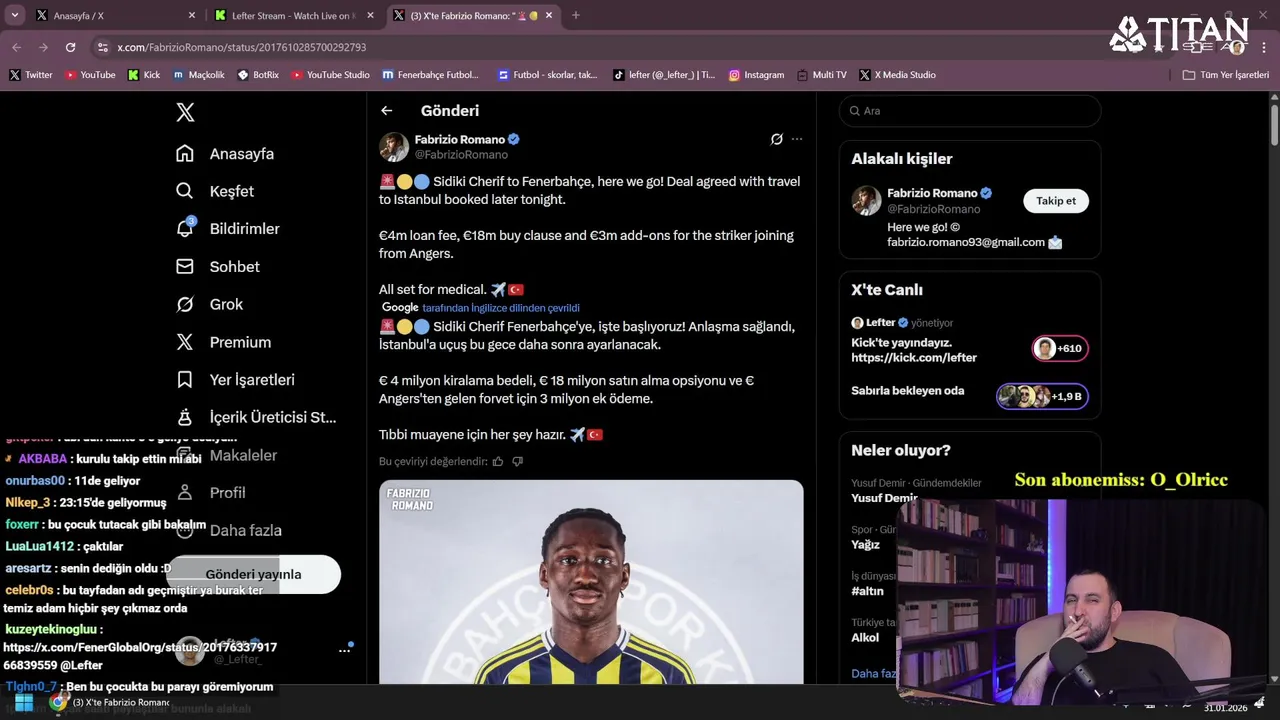Open a new browser tab
The width and height of the screenshot is (1280, 720).
tap(575, 16)
